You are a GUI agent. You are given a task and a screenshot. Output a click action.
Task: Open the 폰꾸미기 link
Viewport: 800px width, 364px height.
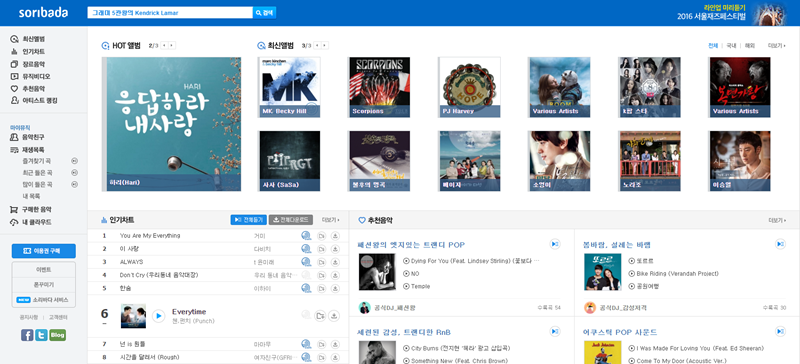pos(43,284)
